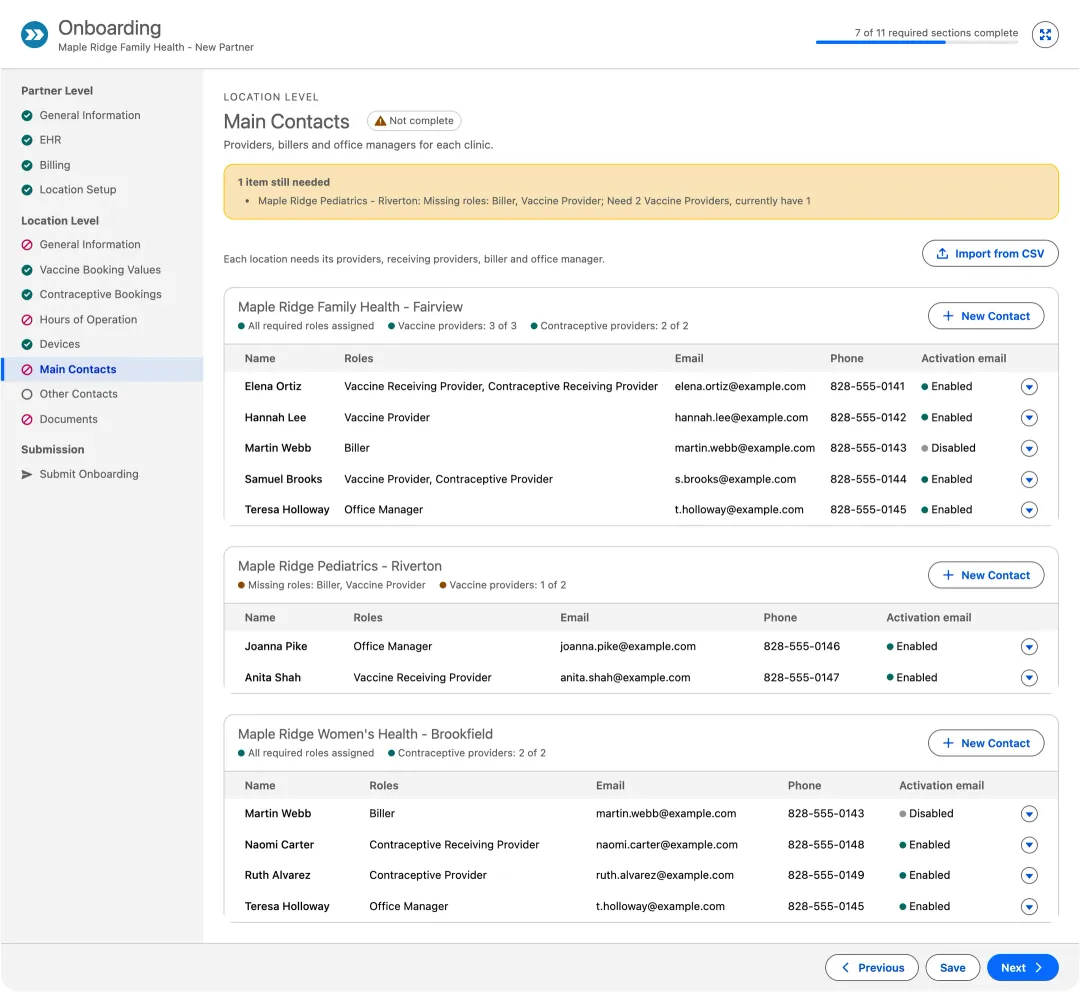Image resolution: width=1080 pixels, height=992 pixels.
Task: Click the incomplete icon beside Documents
Action: click(x=27, y=419)
